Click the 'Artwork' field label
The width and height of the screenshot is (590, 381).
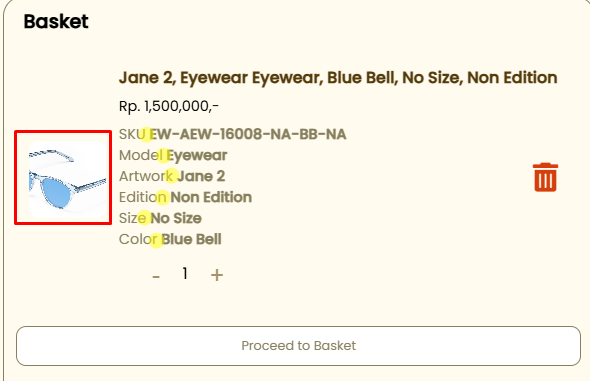(146, 176)
